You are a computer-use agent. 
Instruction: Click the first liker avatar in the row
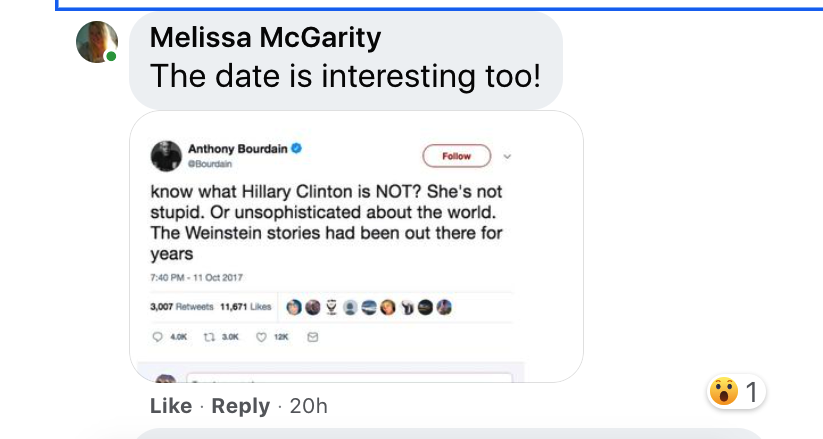click(294, 307)
